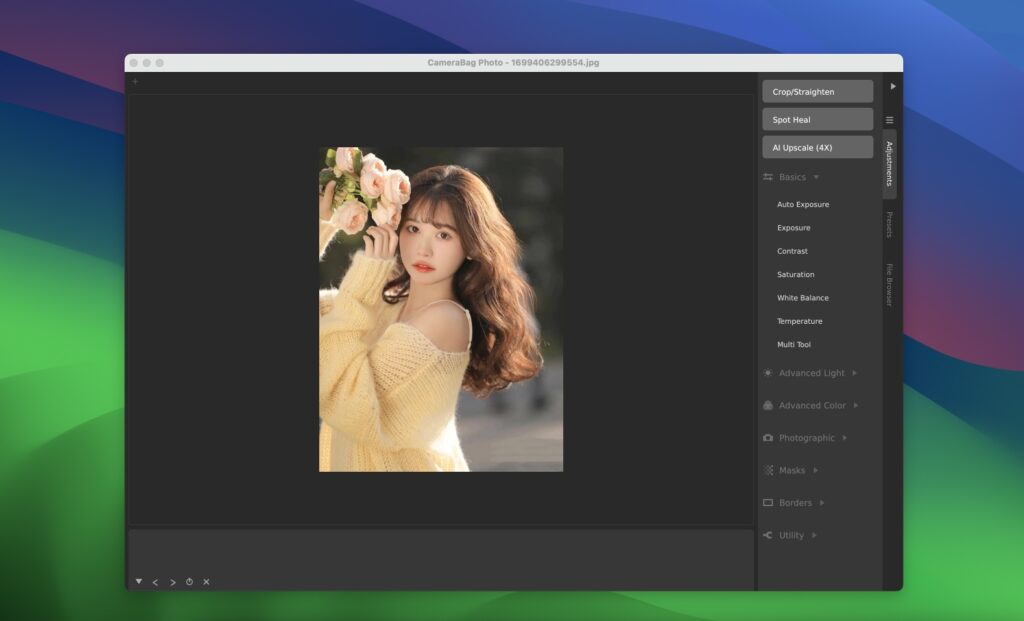Click the Spot Heal button
The width and height of the screenshot is (1024, 621).
(x=817, y=120)
